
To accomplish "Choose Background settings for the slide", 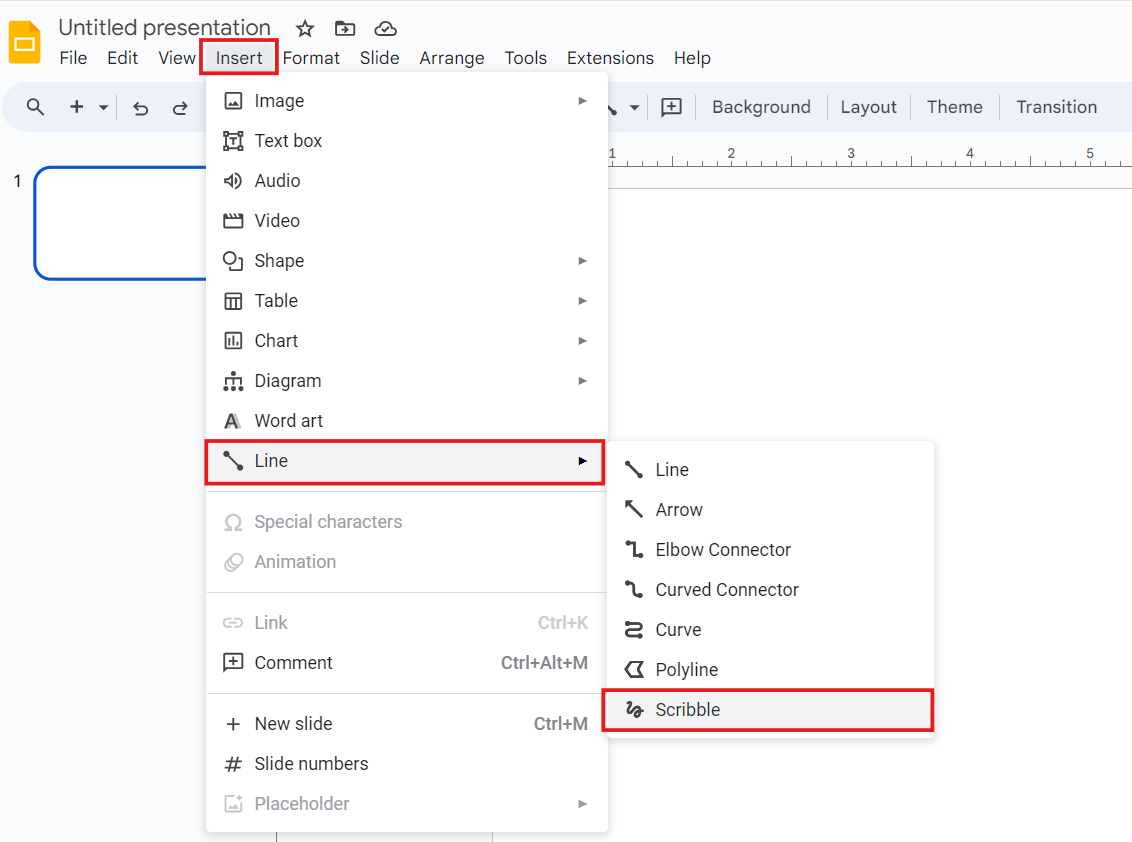I will coord(761,106).
